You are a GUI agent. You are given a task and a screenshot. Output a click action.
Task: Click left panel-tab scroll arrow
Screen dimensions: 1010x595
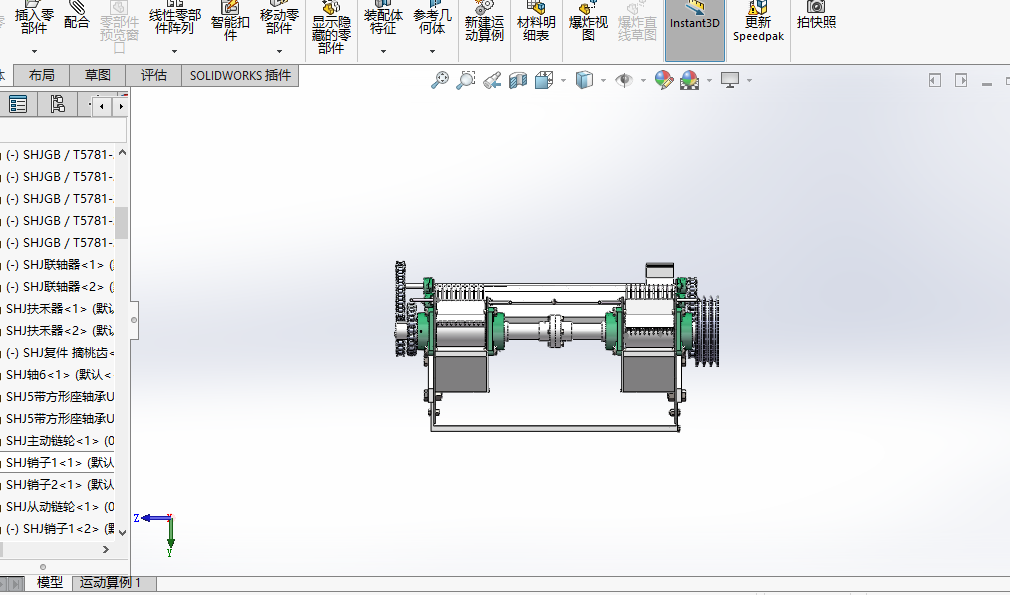click(102, 106)
